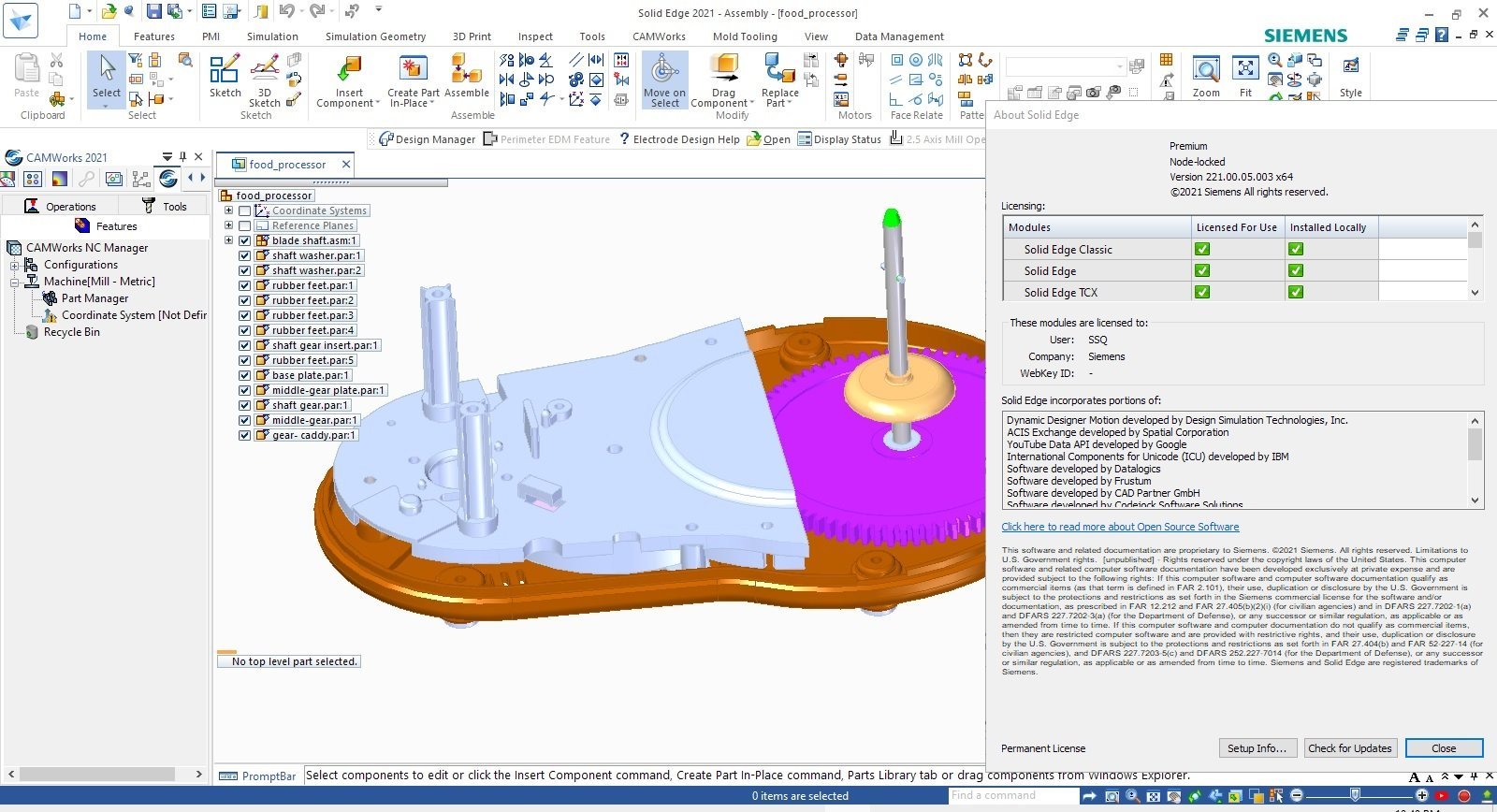The image size is (1497, 812).
Task: Click the Undo arrow
Action: pos(286,11)
